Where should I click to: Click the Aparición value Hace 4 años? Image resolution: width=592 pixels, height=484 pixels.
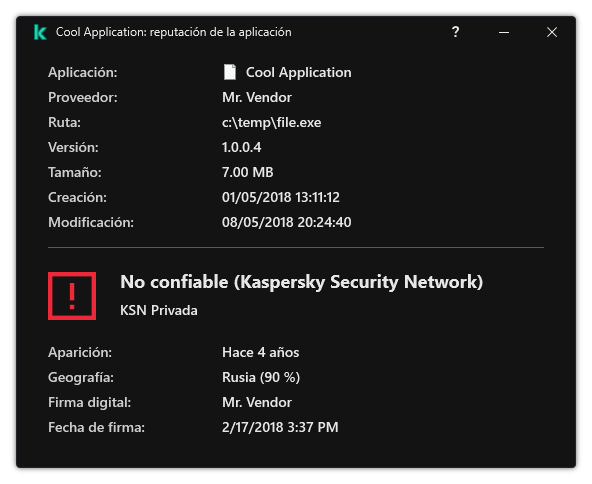tap(261, 352)
